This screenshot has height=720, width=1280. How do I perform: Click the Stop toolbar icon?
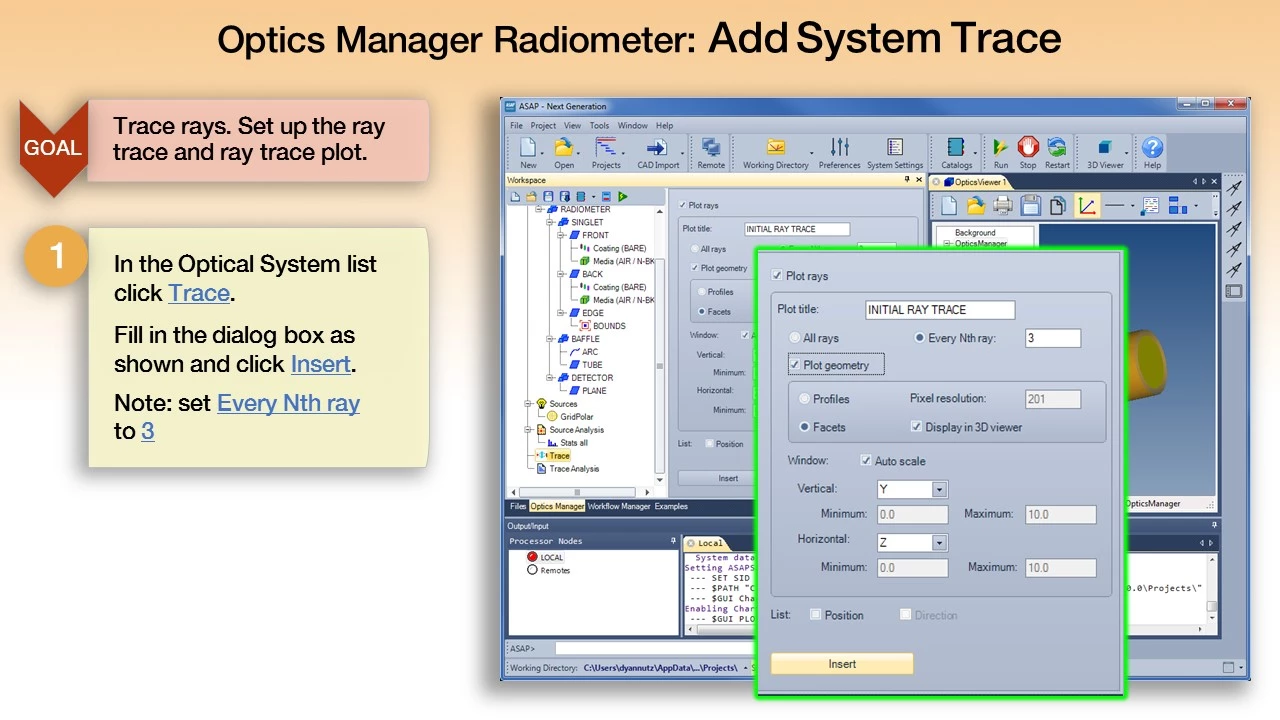[x=1027, y=151]
